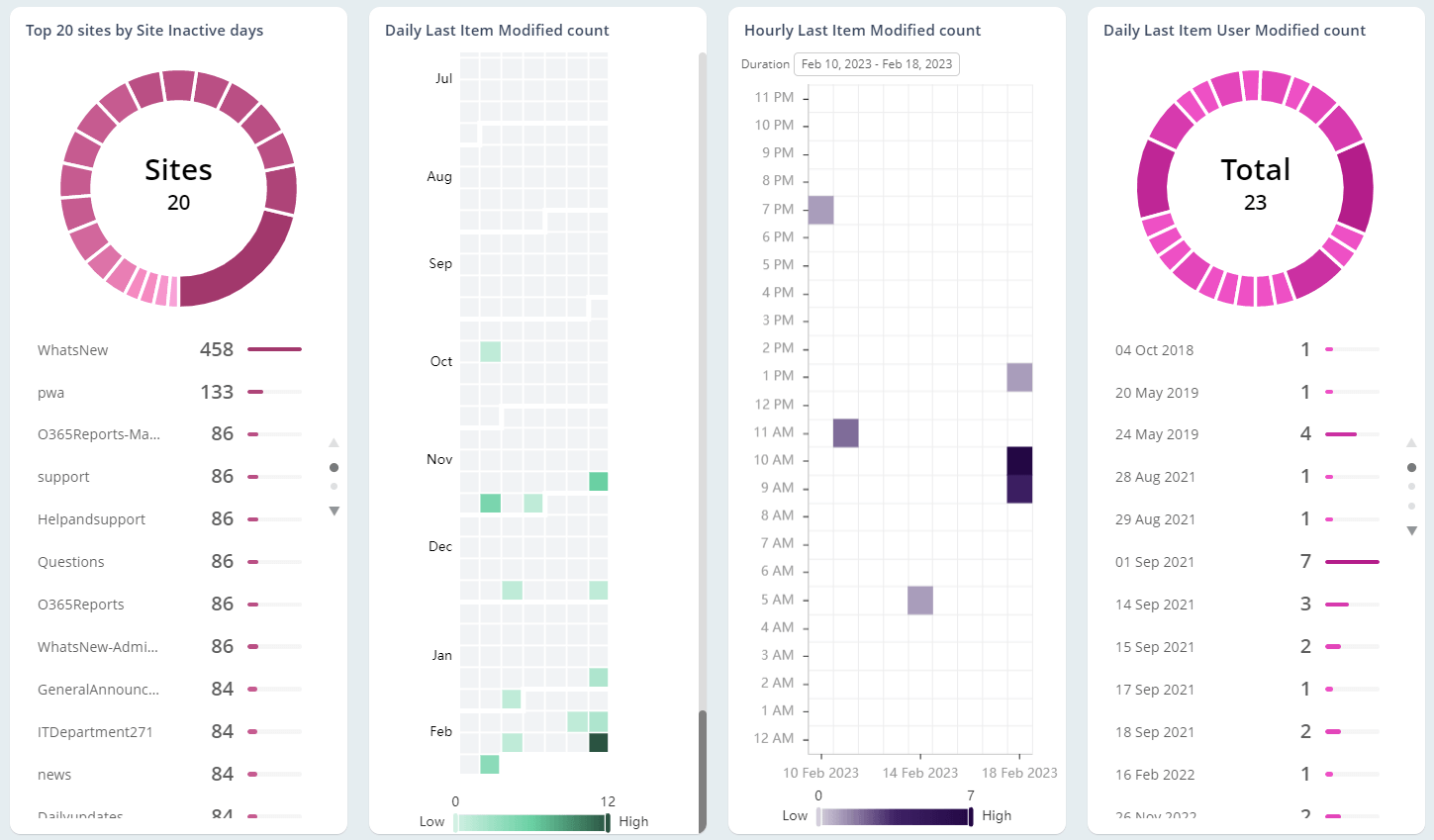Click up arrow in User Modified legend pager
Viewport: 1434px width, 840px height.
tap(1411, 443)
